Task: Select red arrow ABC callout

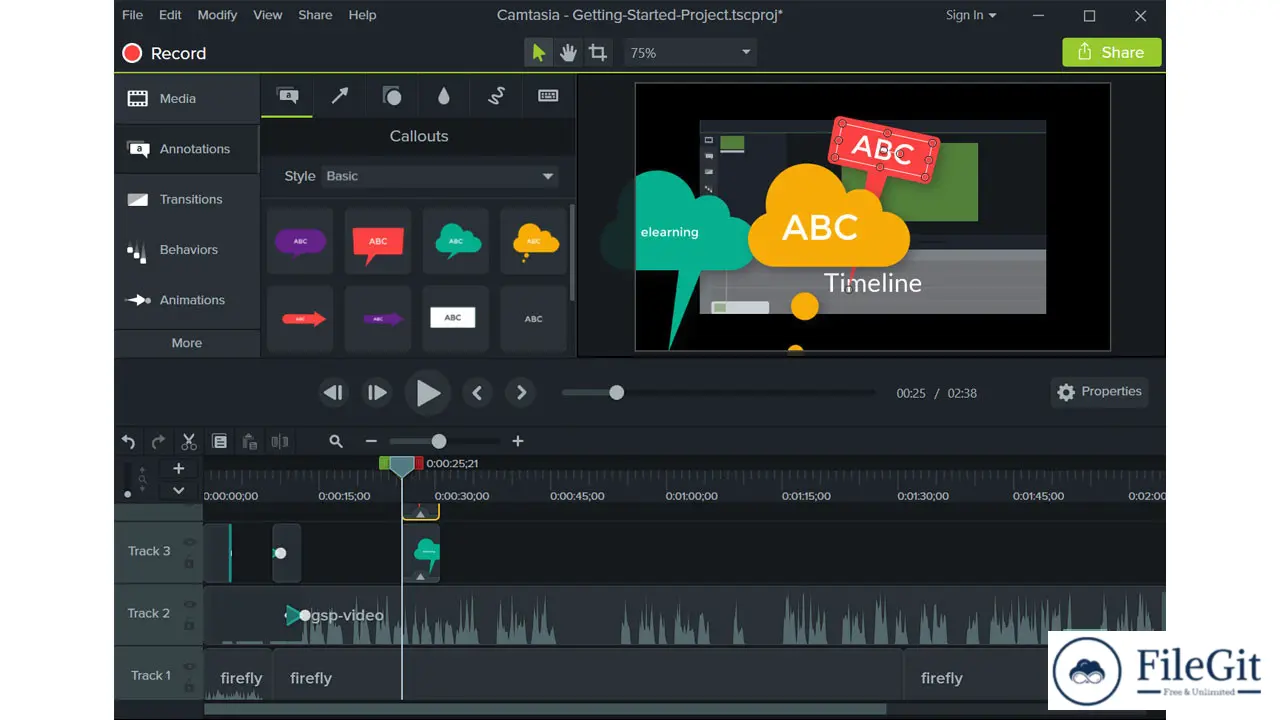Action: [x=300, y=319]
